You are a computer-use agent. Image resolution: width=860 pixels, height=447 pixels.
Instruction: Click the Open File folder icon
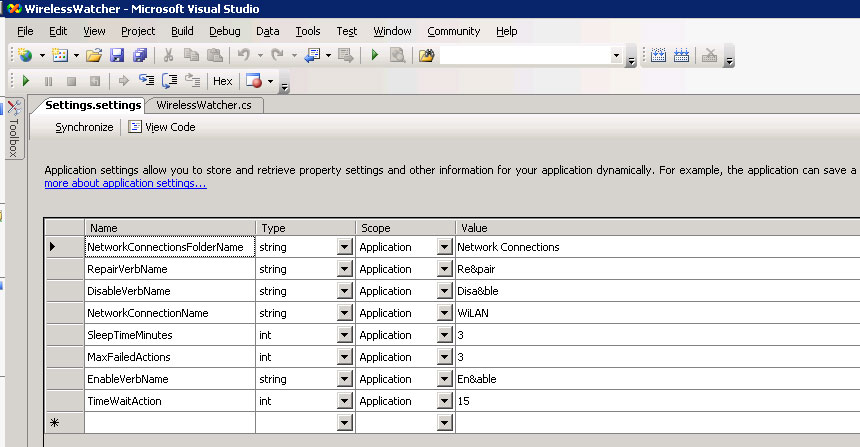94,55
